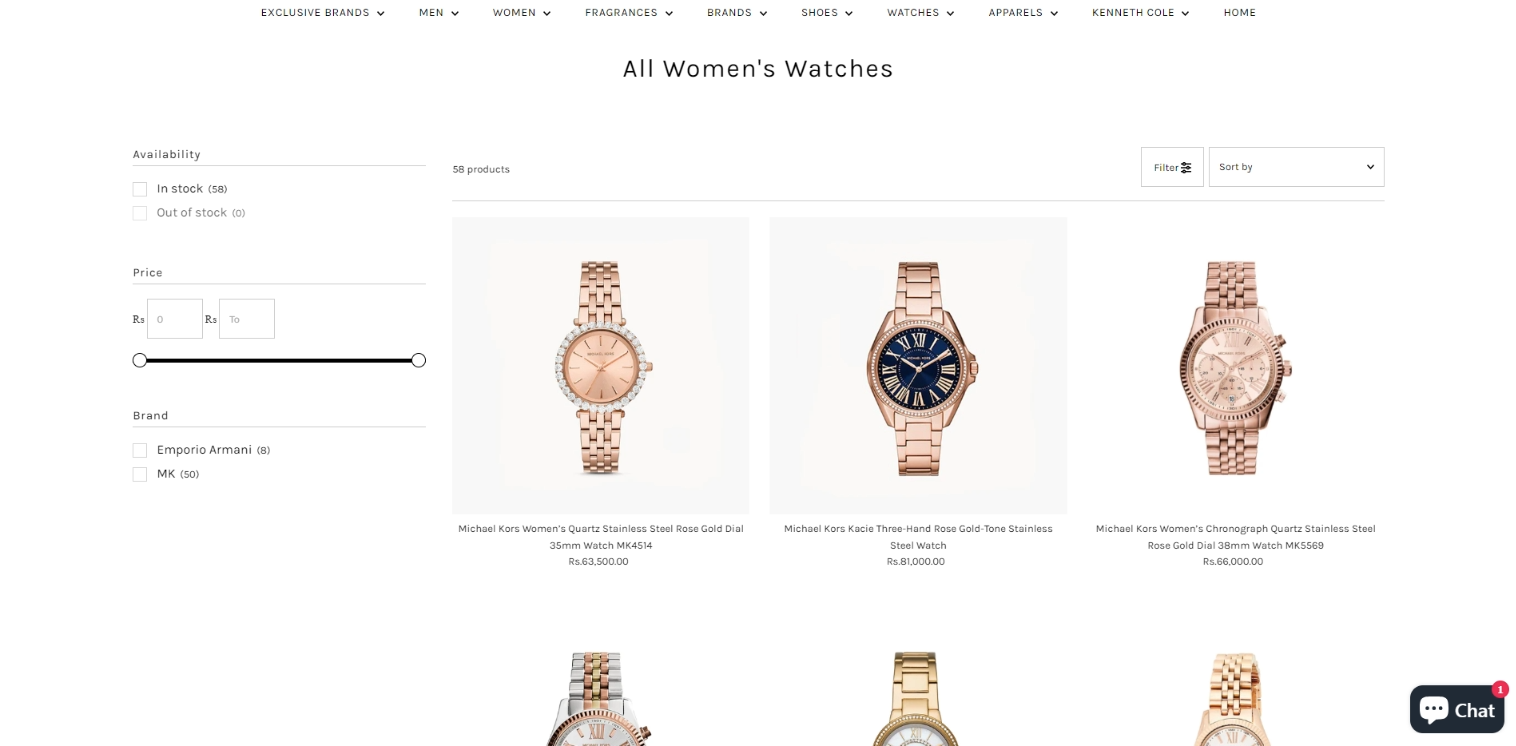Expand the Exclusive Brands menu

(322, 13)
